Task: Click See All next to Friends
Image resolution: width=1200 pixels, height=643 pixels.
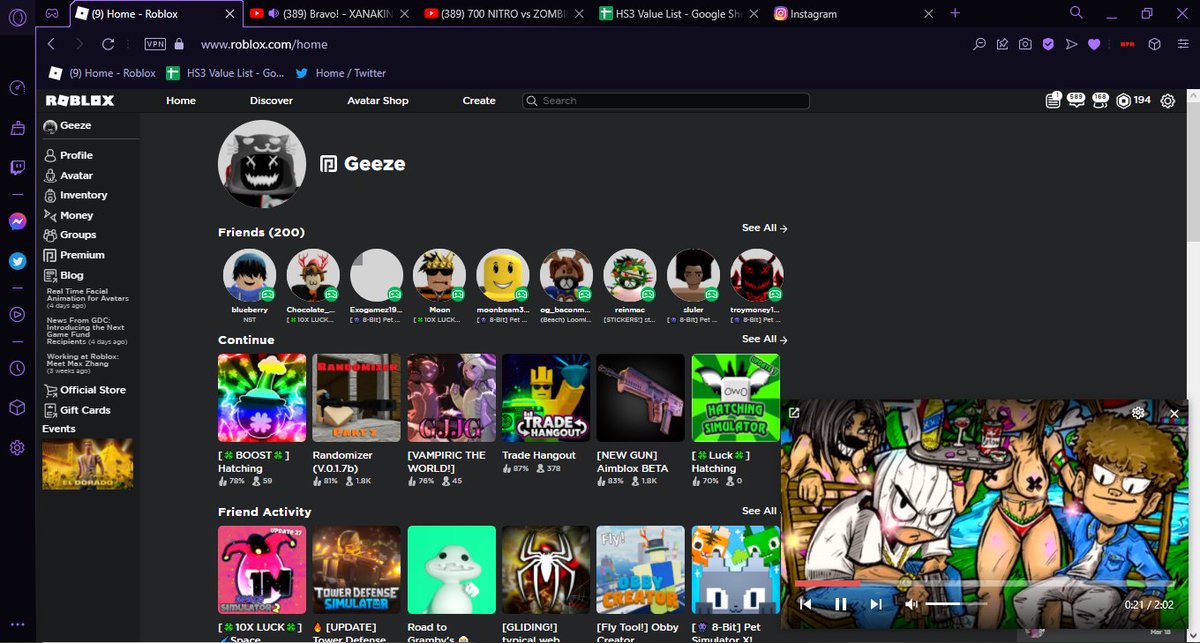Action: (765, 228)
